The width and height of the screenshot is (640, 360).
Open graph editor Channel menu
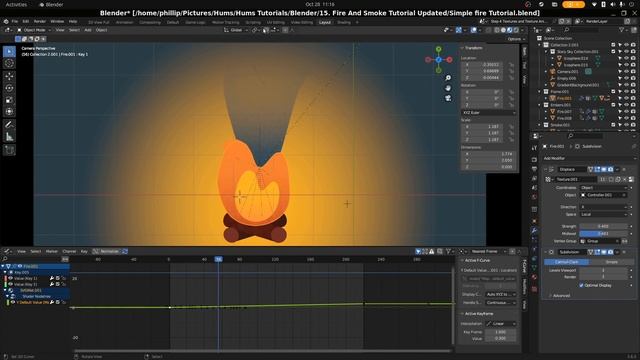pos(69,251)
